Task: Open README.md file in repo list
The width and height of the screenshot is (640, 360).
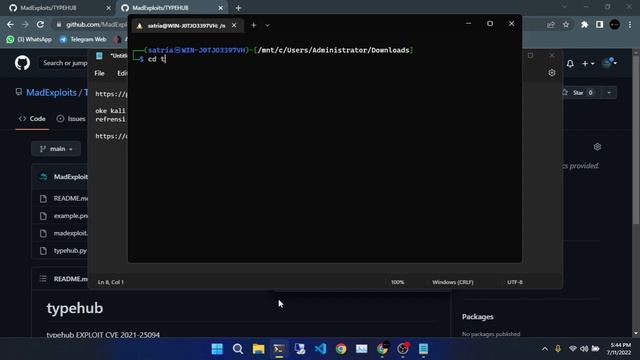Action: pos(71,198)
